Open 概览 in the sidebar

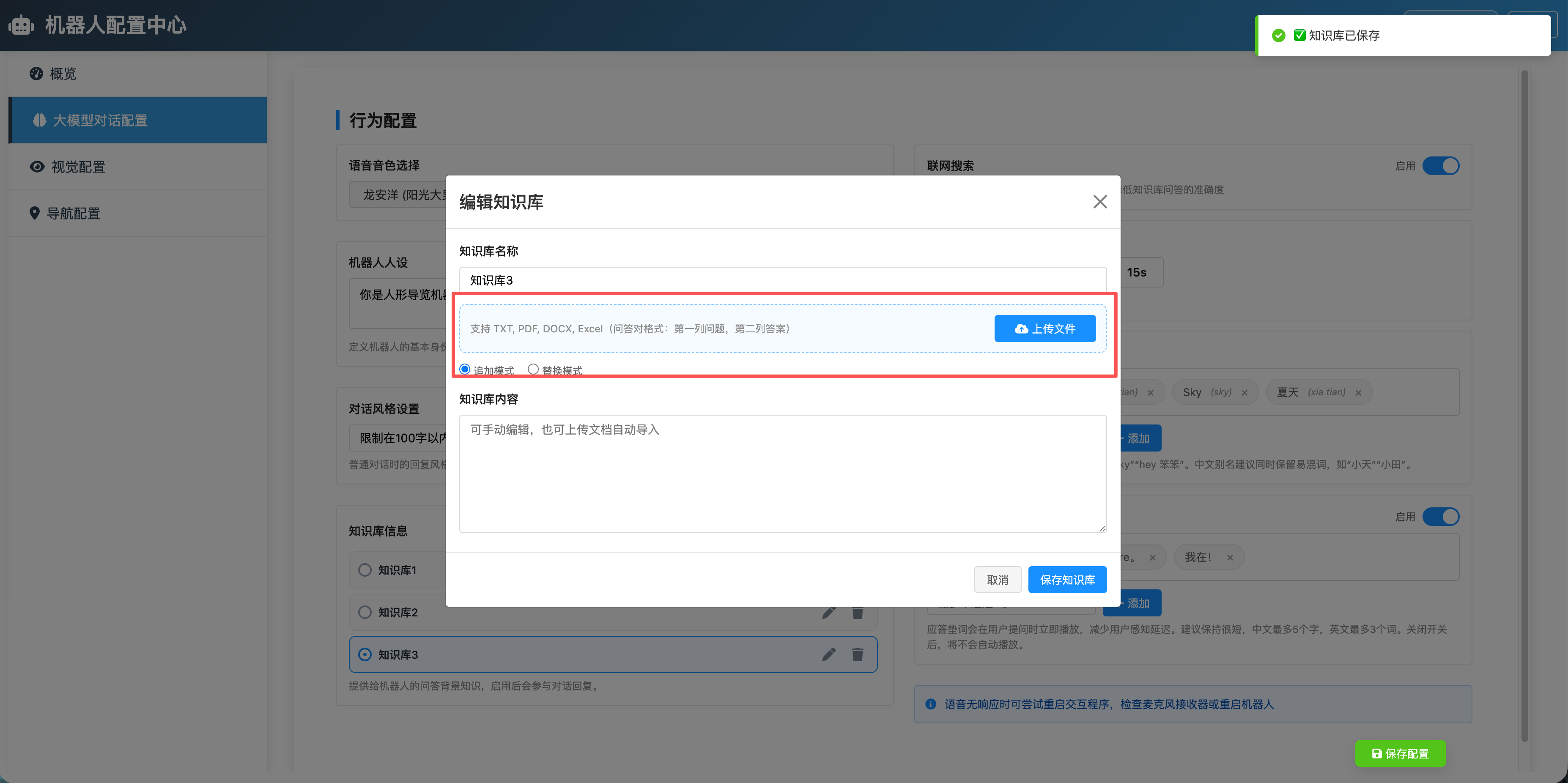(x=137, y=74)
